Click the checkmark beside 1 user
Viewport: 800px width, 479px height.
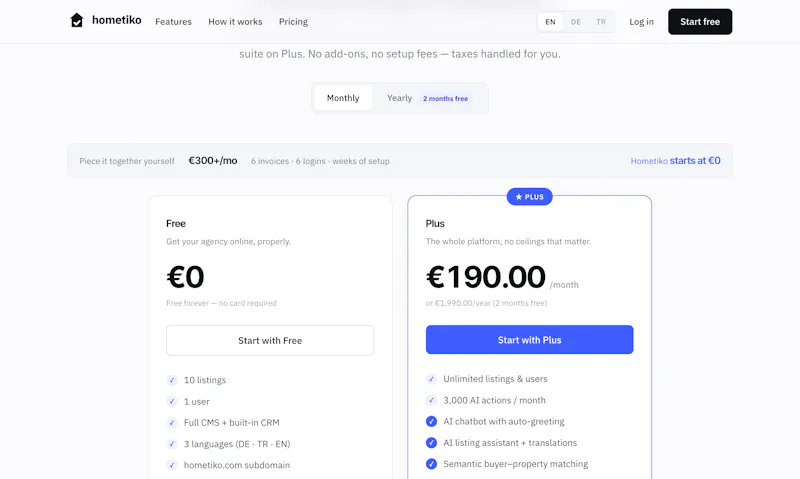pos(172,401)
